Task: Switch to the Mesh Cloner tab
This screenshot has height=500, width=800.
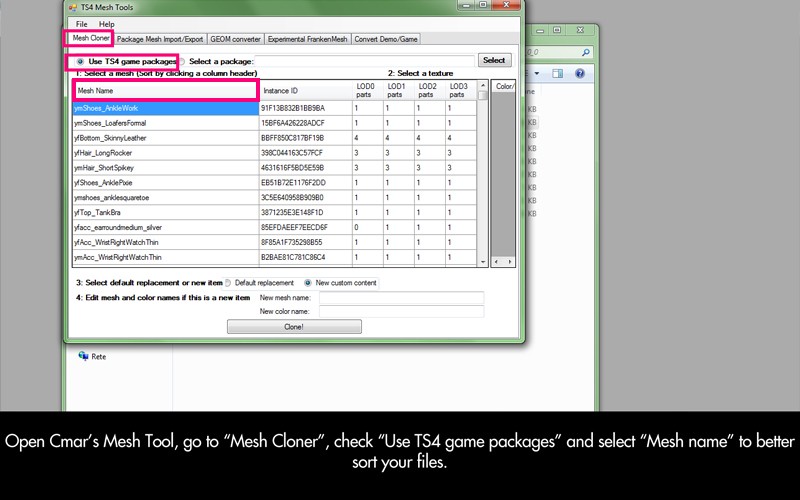Action: point(90,38)
